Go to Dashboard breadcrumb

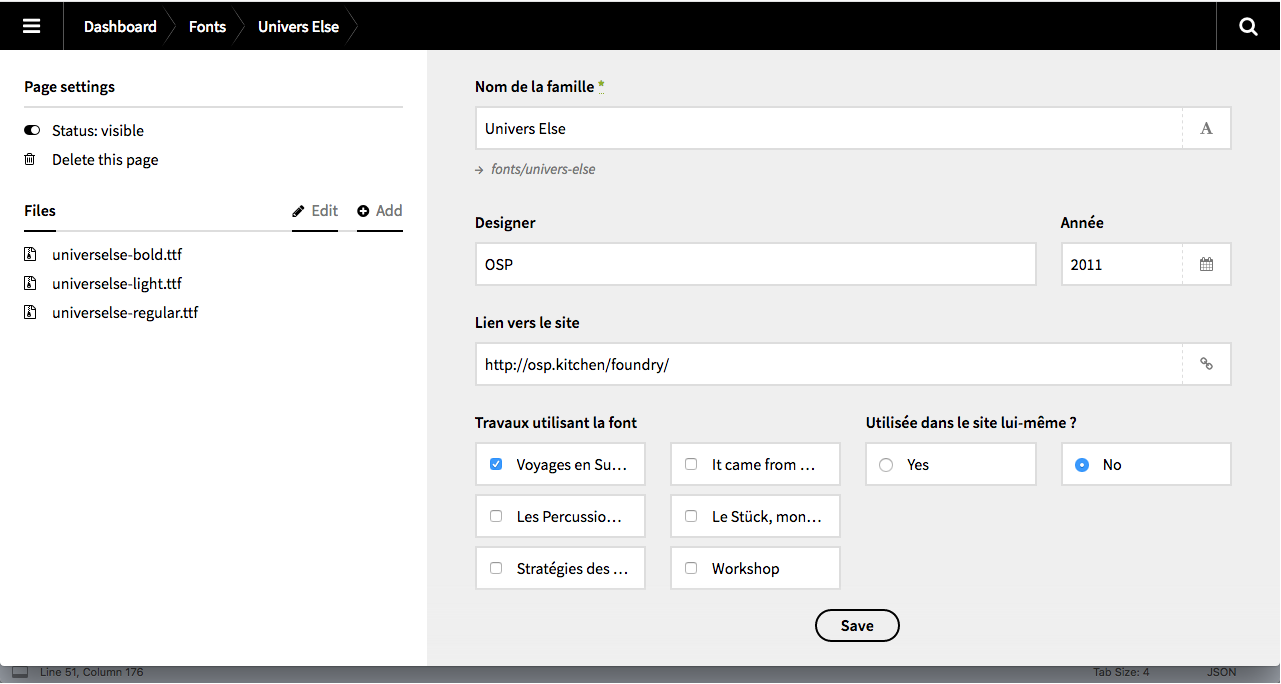(x=120, y=27)
